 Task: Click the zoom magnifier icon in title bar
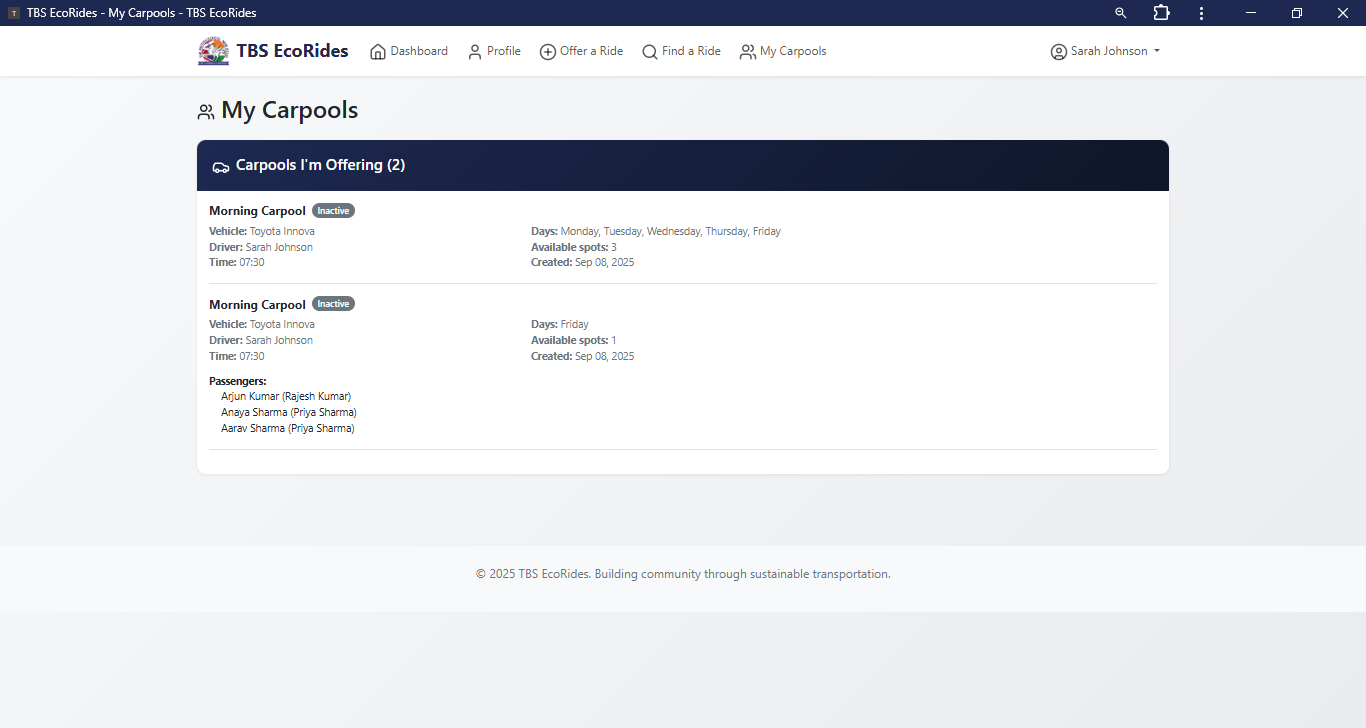click(1120, 13)
